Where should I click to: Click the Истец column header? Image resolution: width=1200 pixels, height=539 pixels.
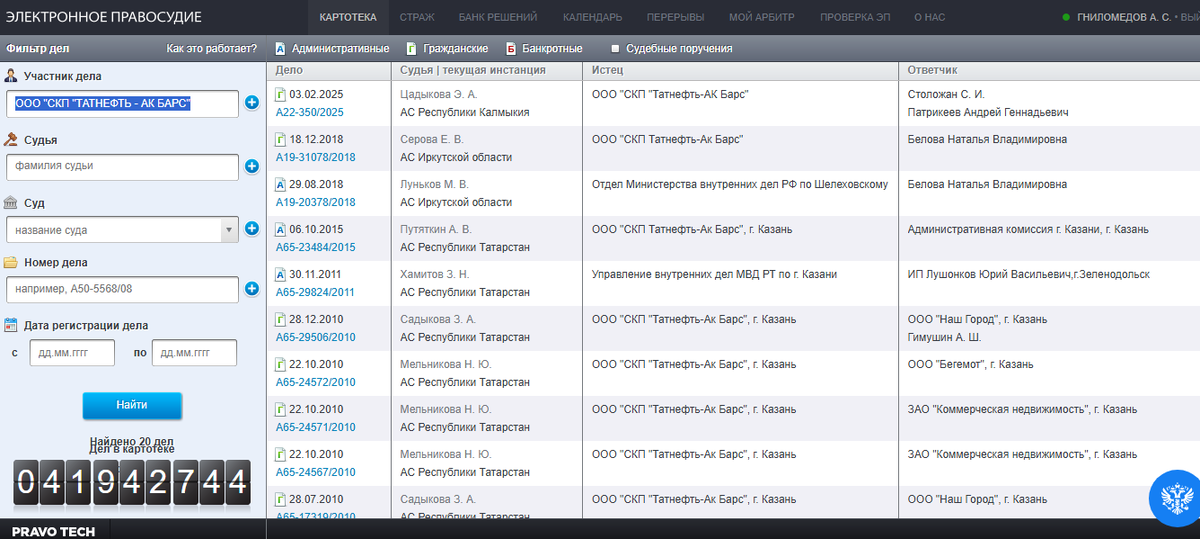[607, 70]
